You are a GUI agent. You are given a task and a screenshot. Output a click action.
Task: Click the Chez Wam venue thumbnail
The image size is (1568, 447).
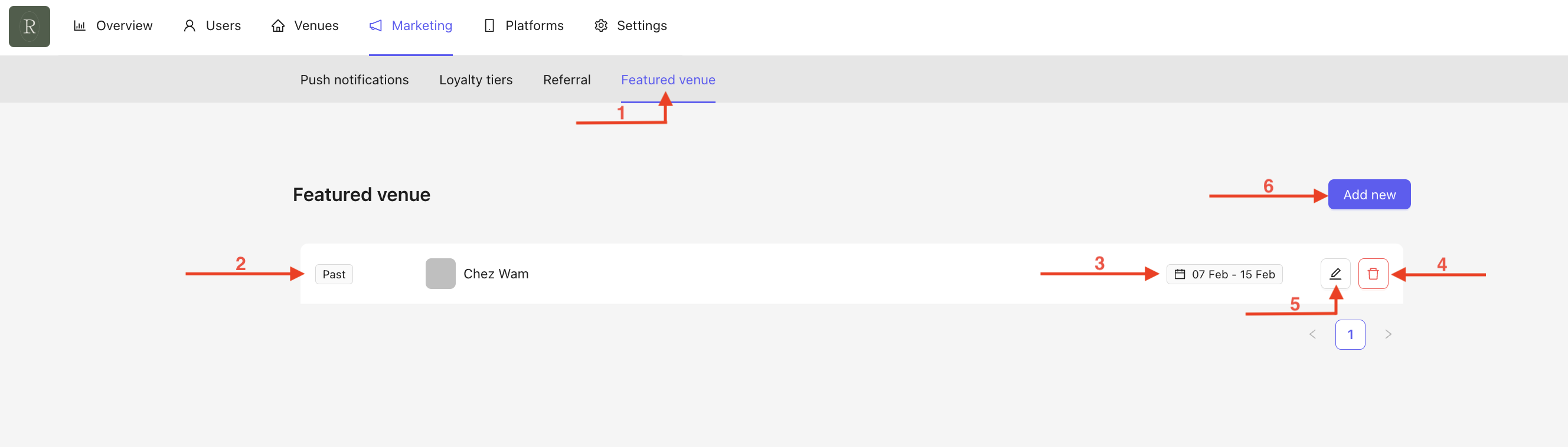pyautogui.click(x=440, y=274)
